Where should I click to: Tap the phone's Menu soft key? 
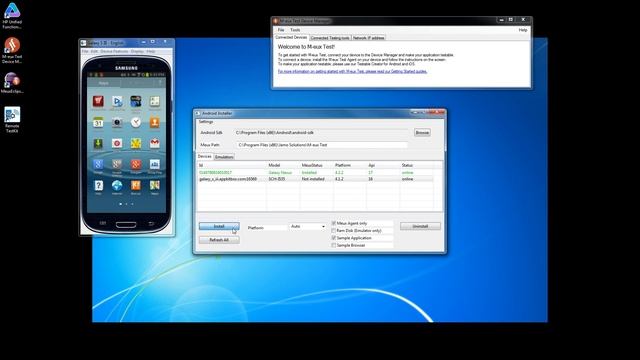point(102,224)
